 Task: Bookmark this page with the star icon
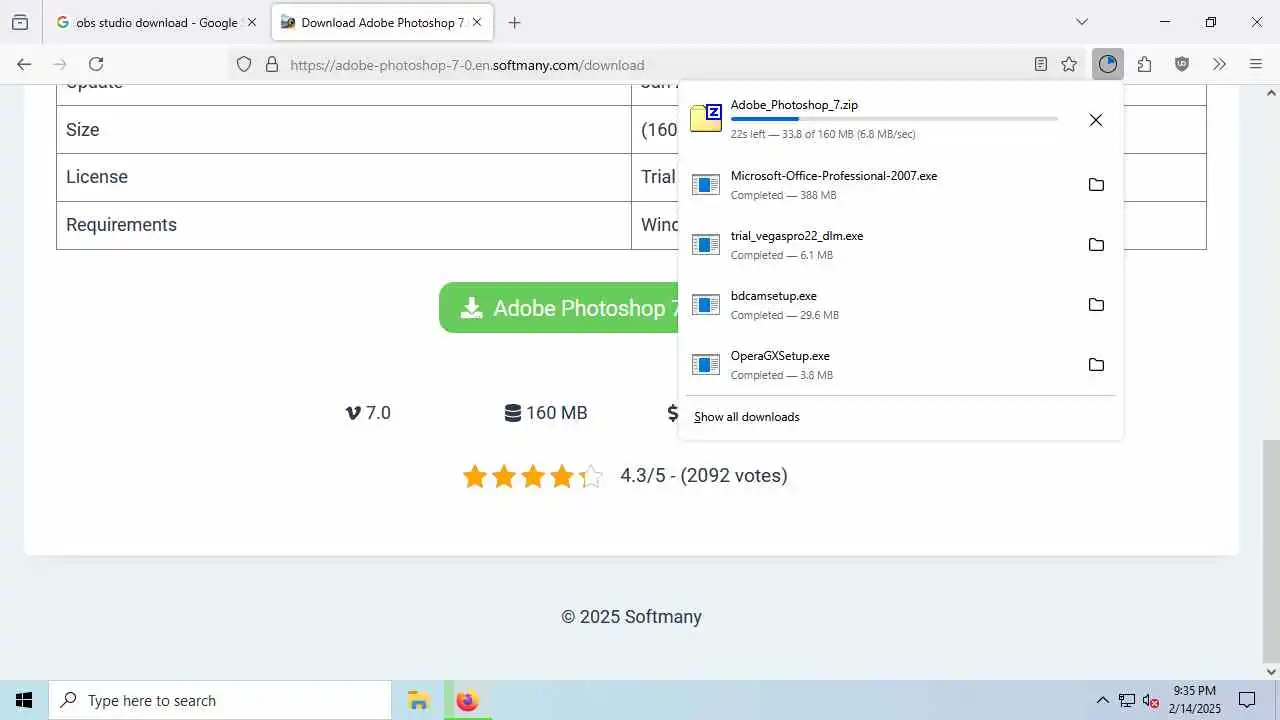tap(1069, 64)
